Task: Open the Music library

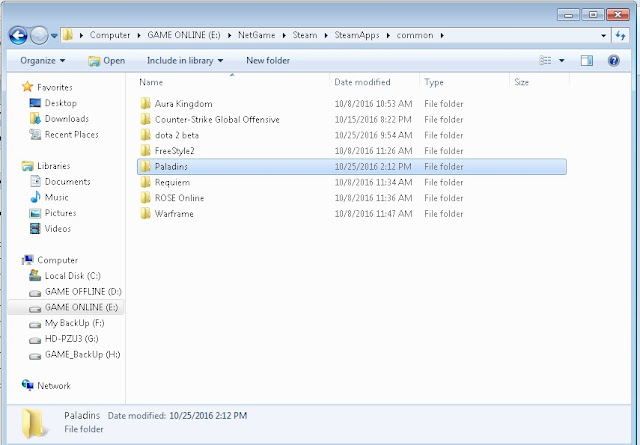Action: tap(49, 197)
